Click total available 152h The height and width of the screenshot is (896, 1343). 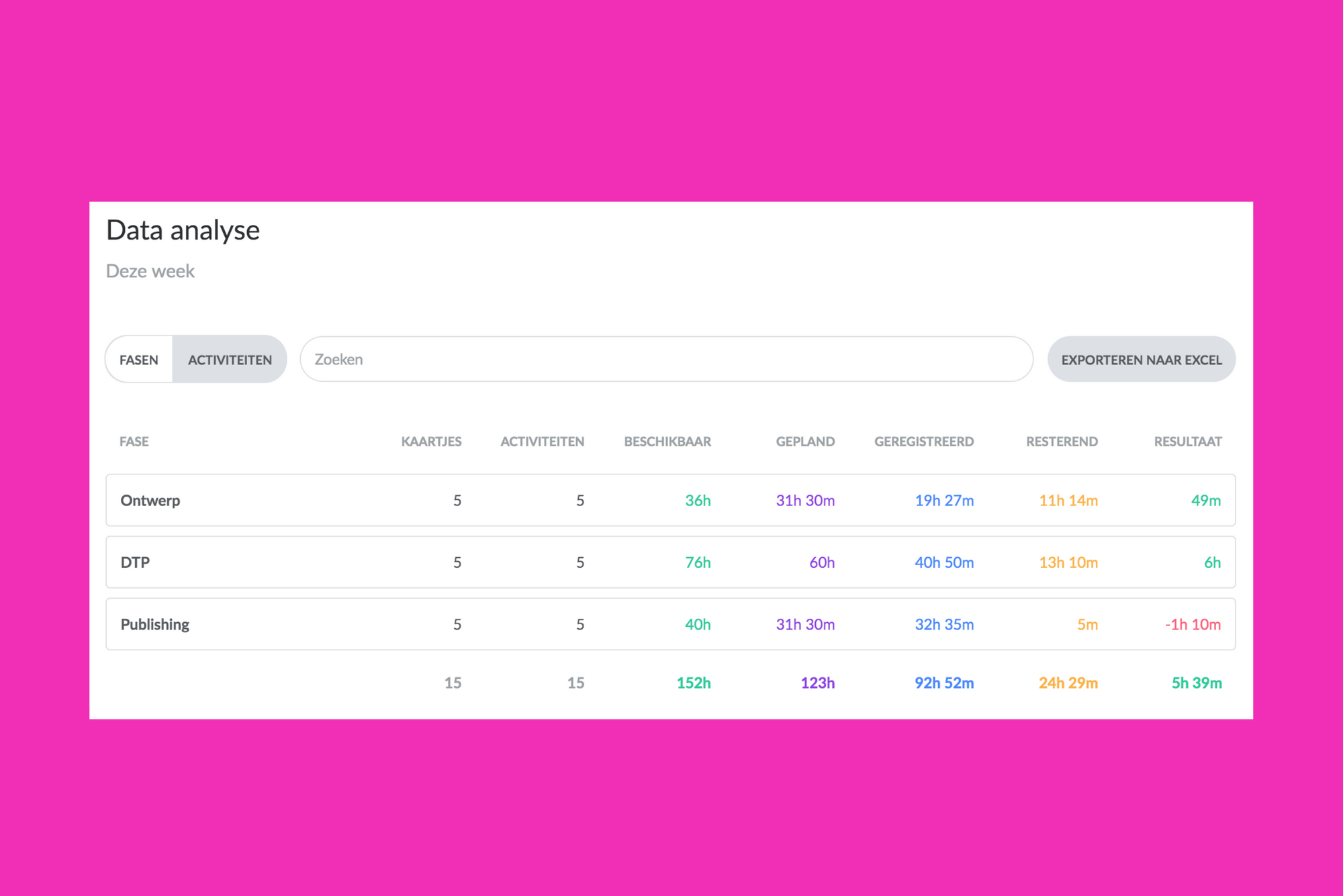[x=694, y=683]
